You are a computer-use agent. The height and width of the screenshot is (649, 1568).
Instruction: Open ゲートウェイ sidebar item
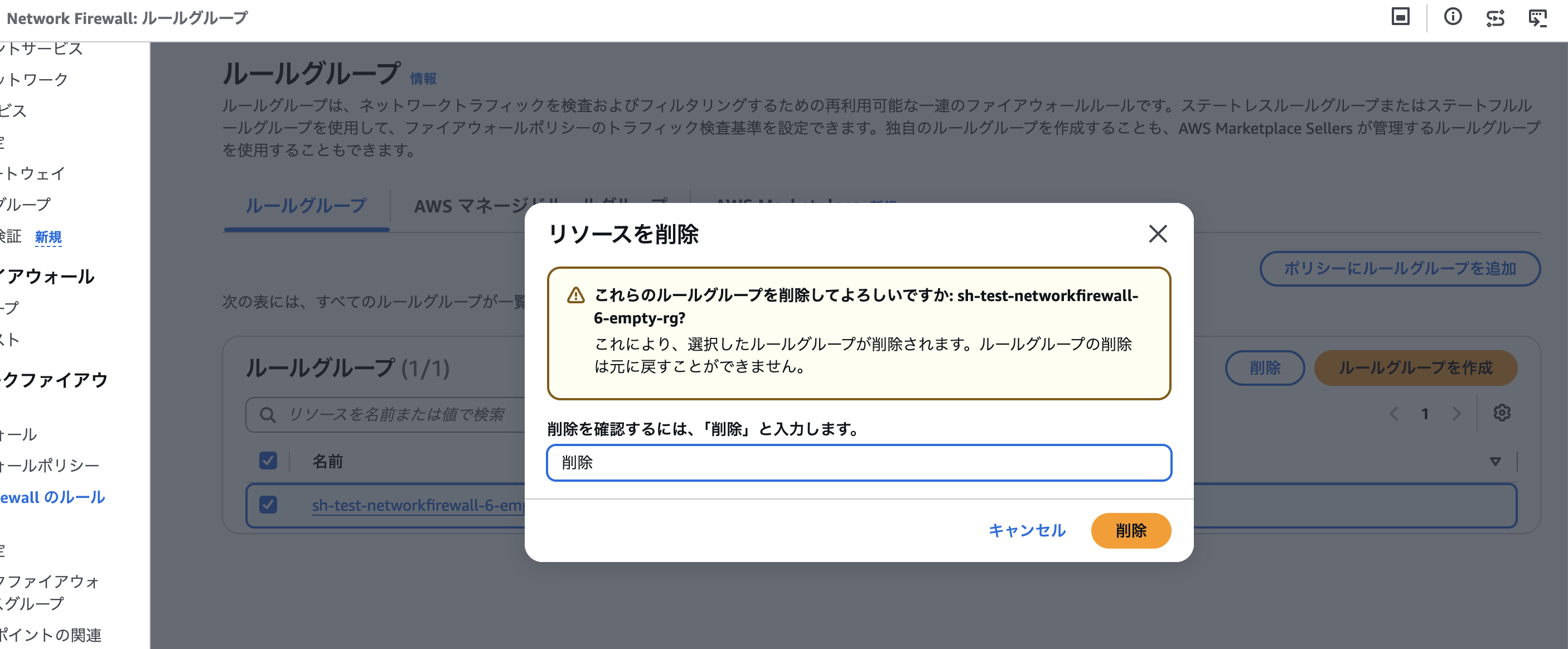pyautogui.click(x=32, y=173)
